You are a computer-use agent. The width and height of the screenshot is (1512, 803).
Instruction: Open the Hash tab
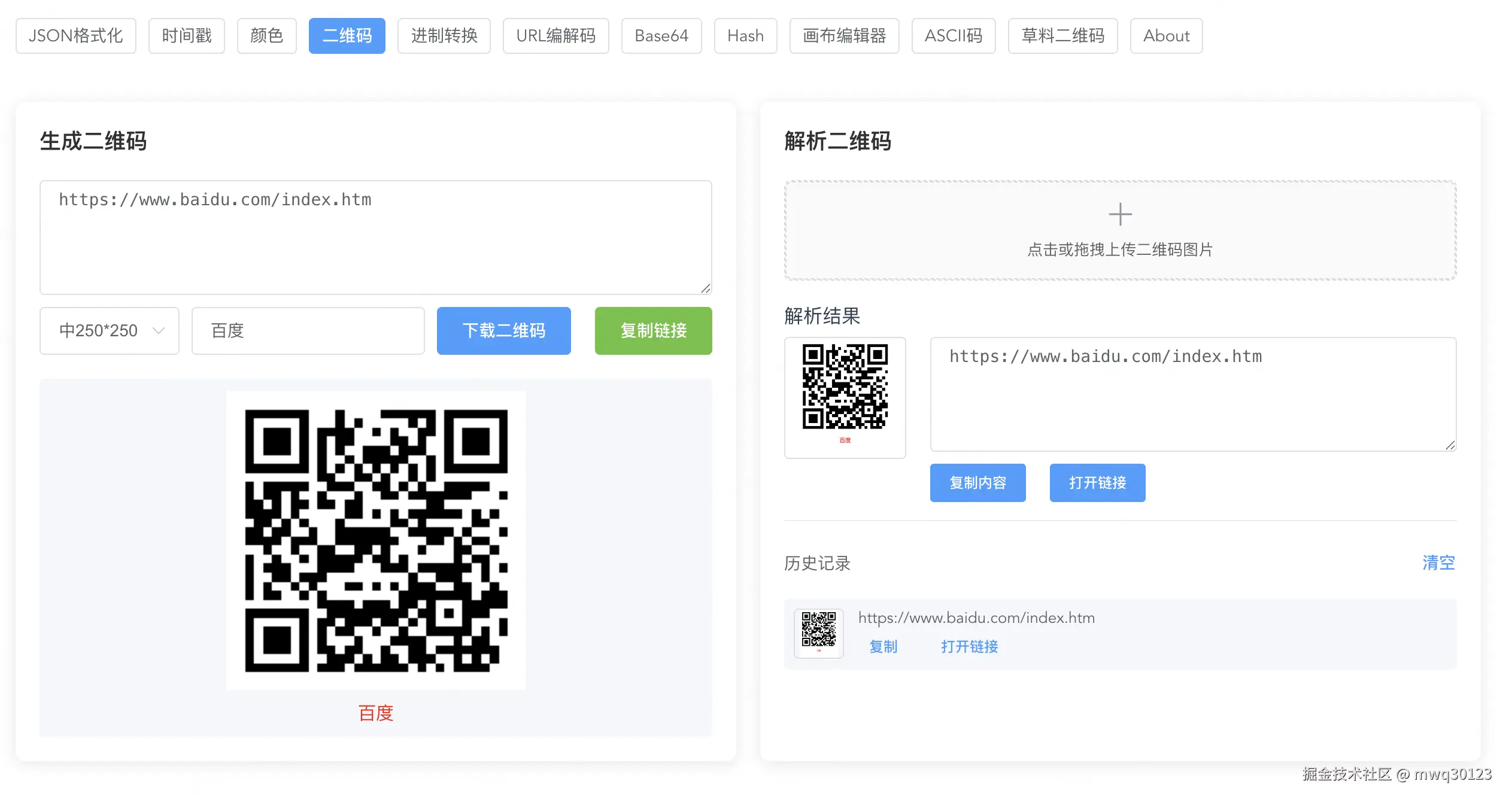[x=746, y=36]
